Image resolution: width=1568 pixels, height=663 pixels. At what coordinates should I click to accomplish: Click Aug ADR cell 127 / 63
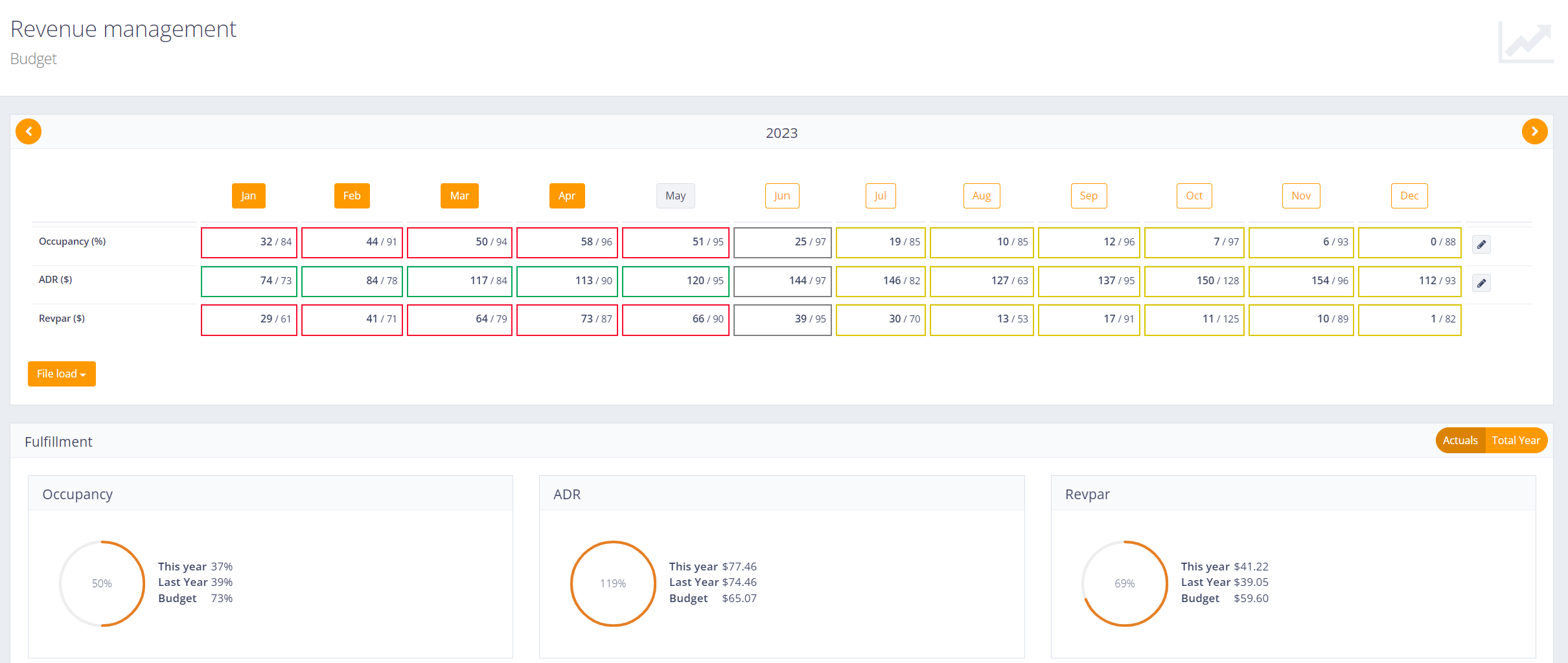click(x=982, y=281)
